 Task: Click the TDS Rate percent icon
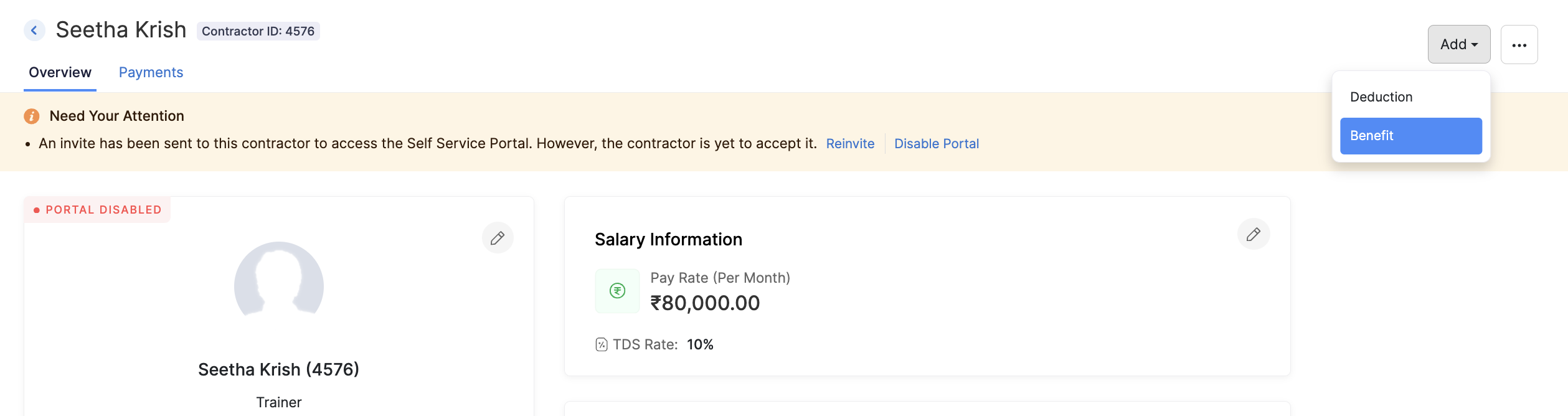click(x=601, y=344)
